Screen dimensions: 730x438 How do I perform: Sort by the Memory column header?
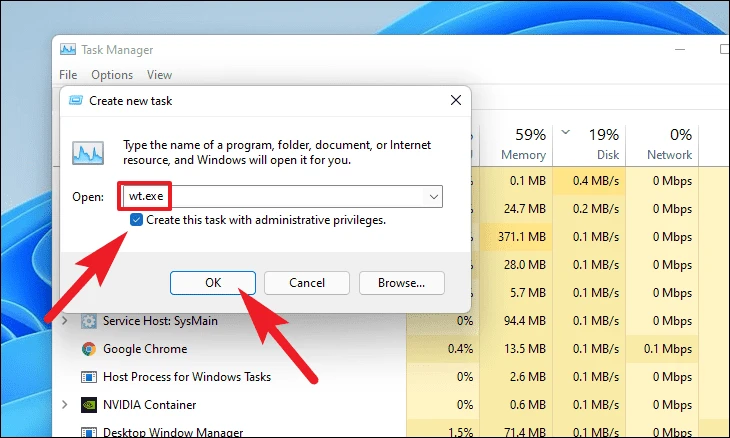516,144
